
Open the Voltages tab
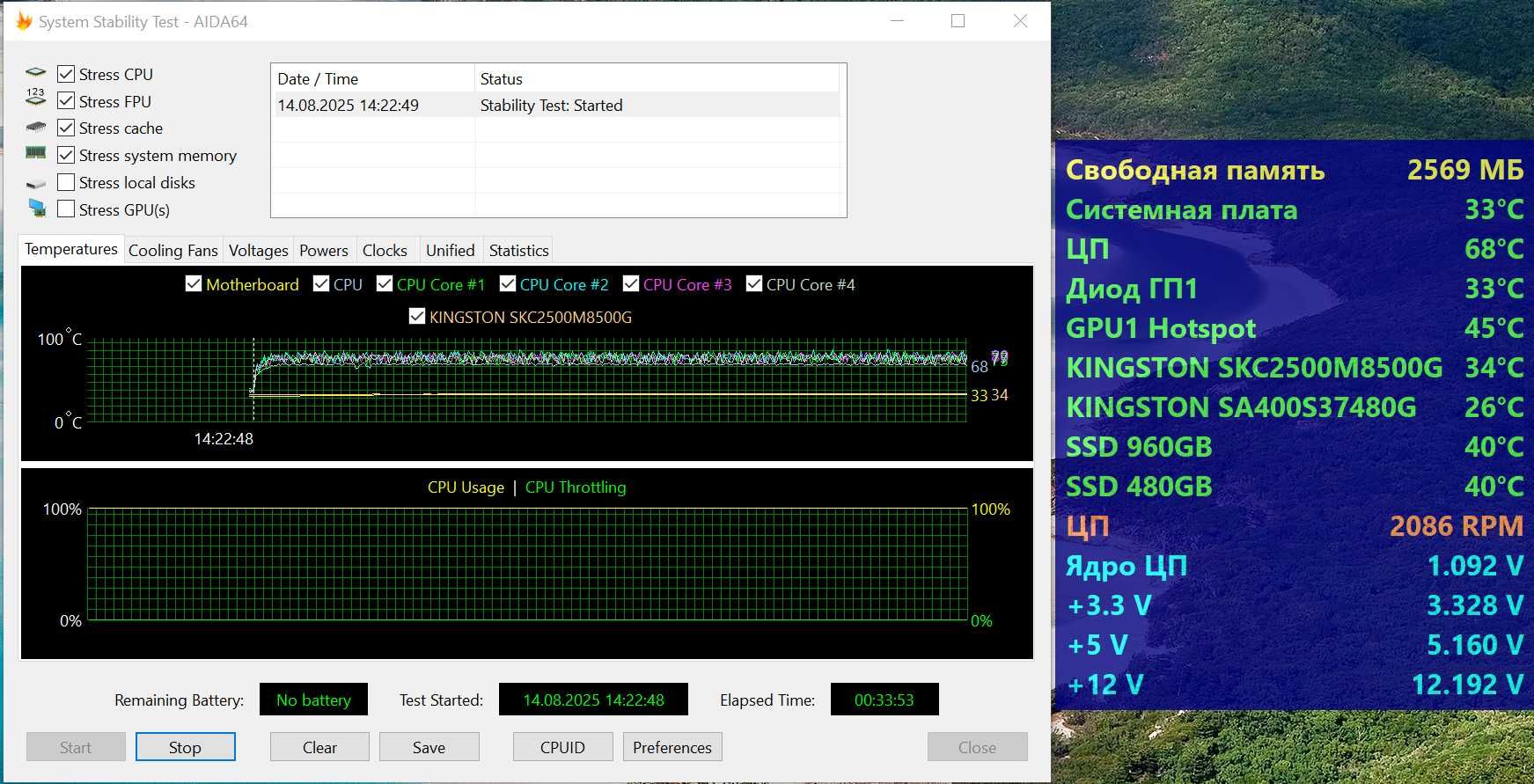coord(259,251)
